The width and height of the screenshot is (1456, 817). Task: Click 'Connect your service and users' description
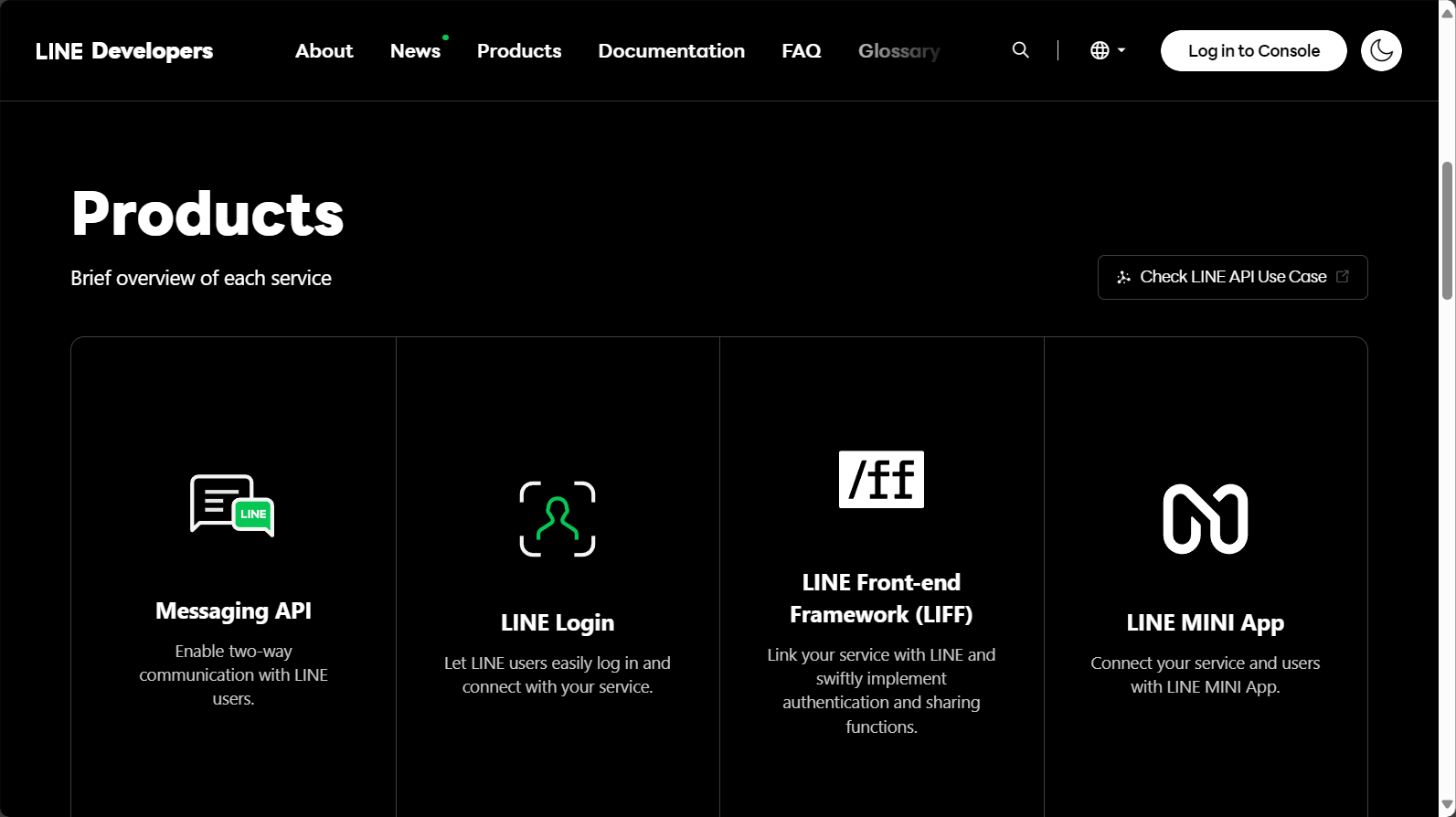1206,674
